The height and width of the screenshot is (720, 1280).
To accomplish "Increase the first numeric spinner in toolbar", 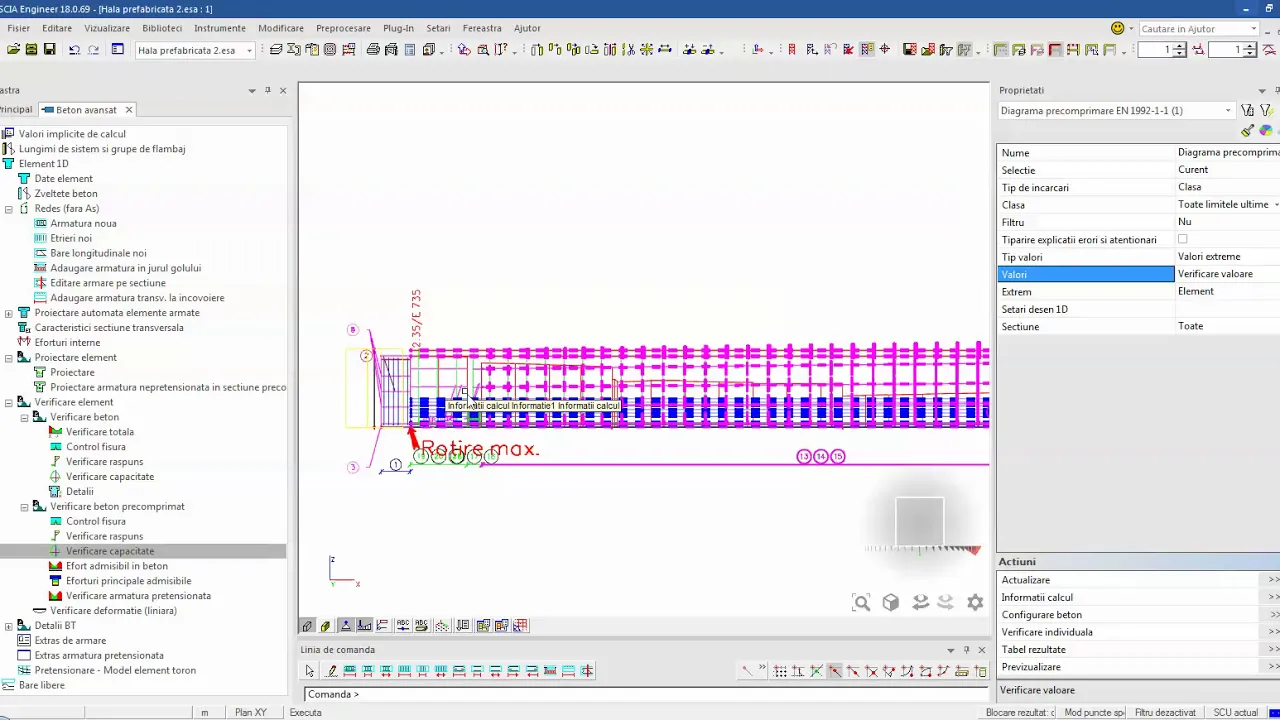I will (1180, 46).
